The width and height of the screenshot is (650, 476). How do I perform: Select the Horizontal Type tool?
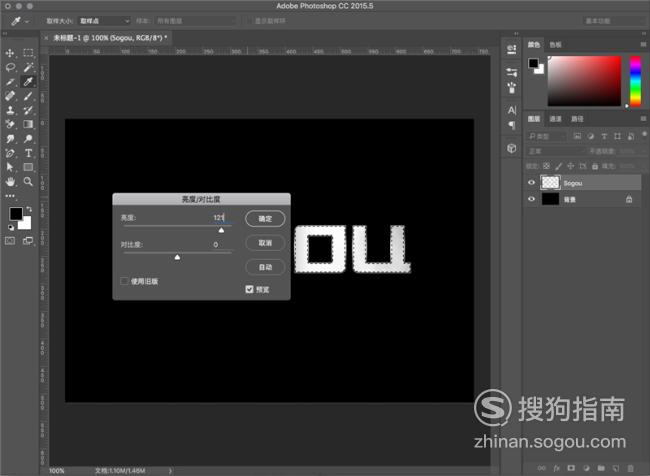[28, 153]
